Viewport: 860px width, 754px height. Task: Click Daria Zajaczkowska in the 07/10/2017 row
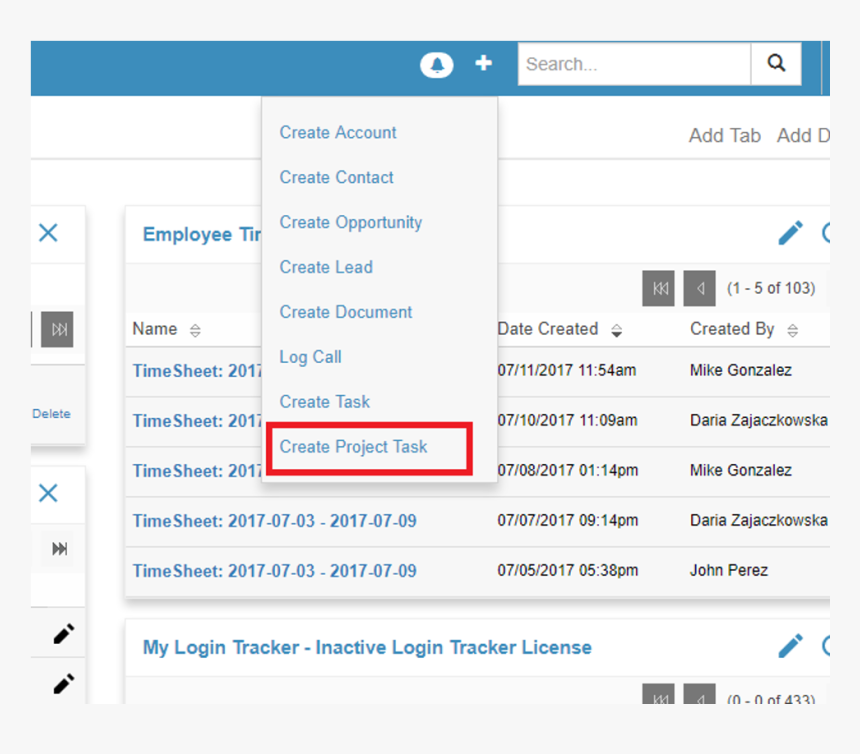pos(759,421)
